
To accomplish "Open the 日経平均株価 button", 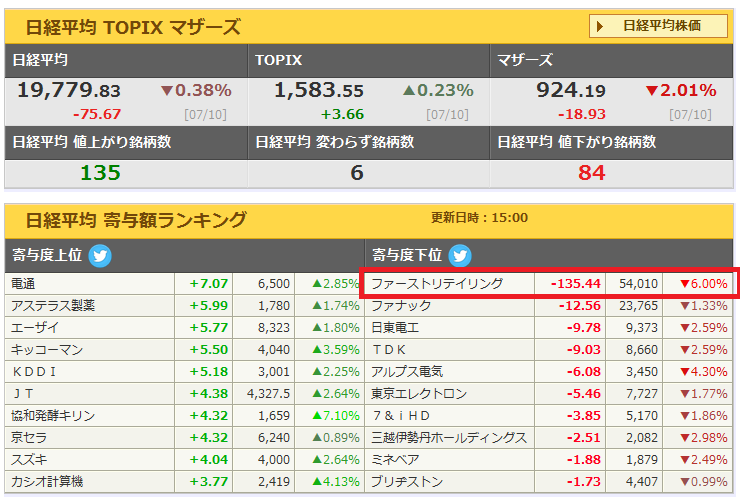I will [658, 25].
